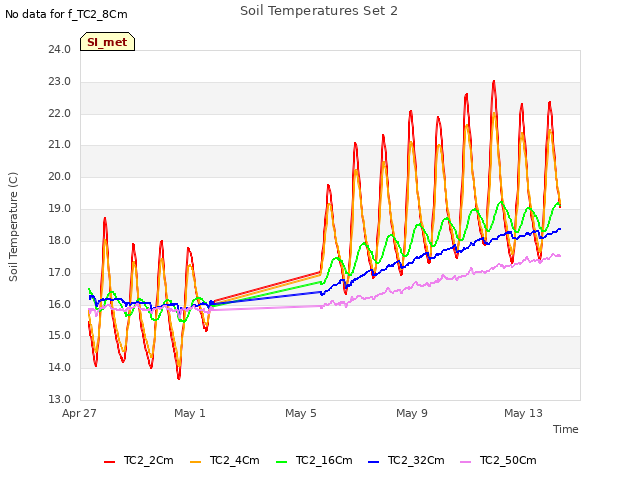
Task: Click the right end of violet TC2_50Cm line
Action: 560,256
